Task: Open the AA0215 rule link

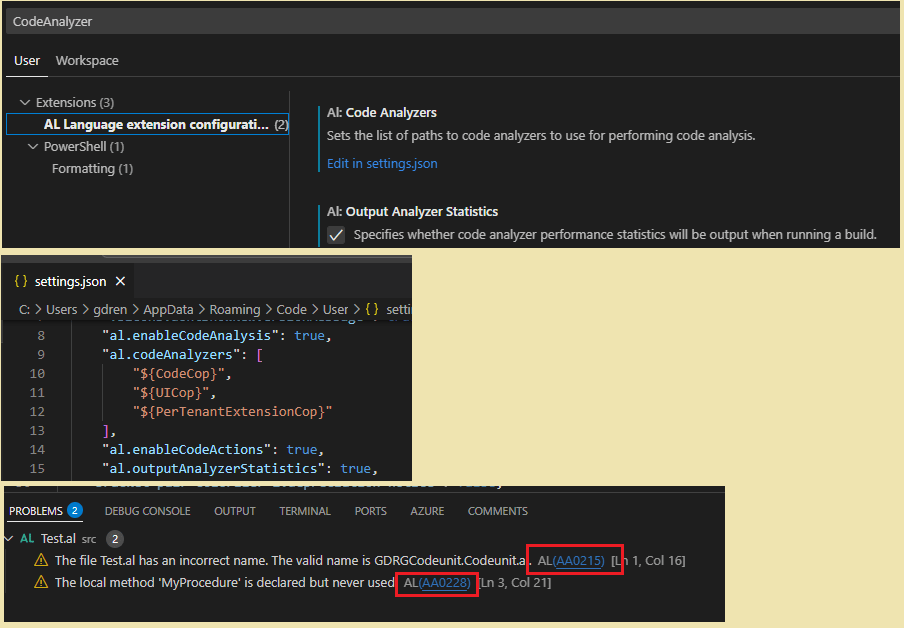Action: (580, 561)
